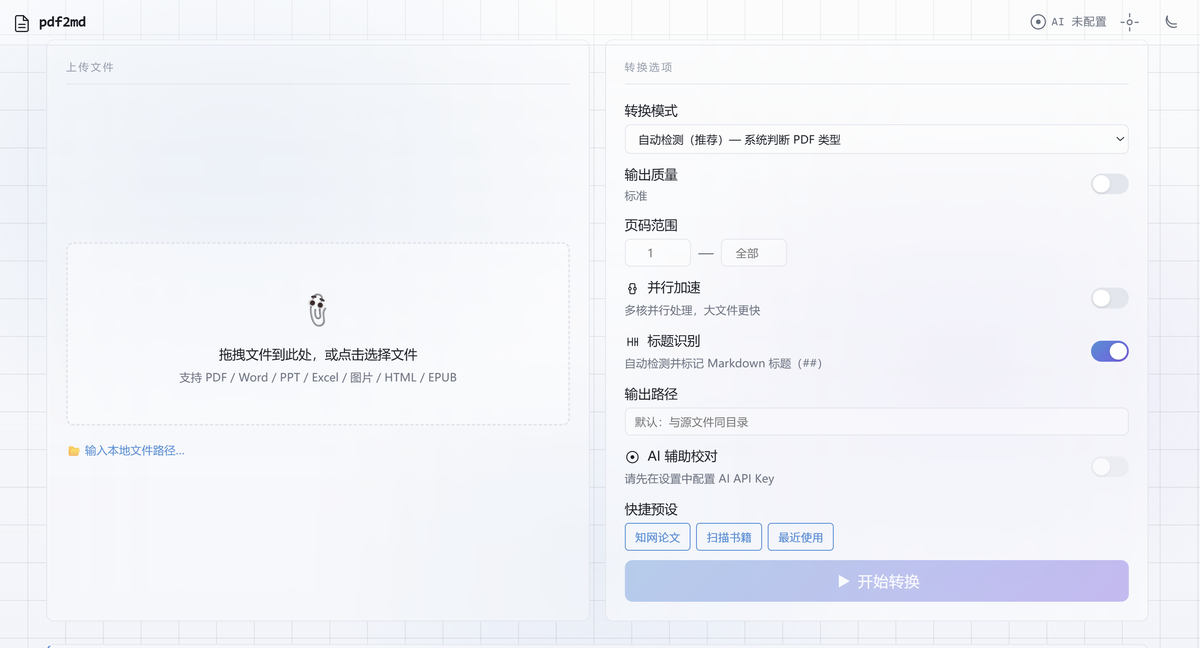Image resolution: width=1200 pixels, height=648 pixels.
Task: Click the 最近使用 preset button
Action: tap(801, 537)
